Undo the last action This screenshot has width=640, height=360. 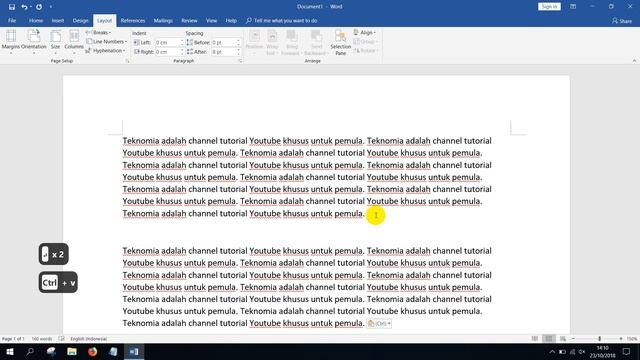(24, 7)
